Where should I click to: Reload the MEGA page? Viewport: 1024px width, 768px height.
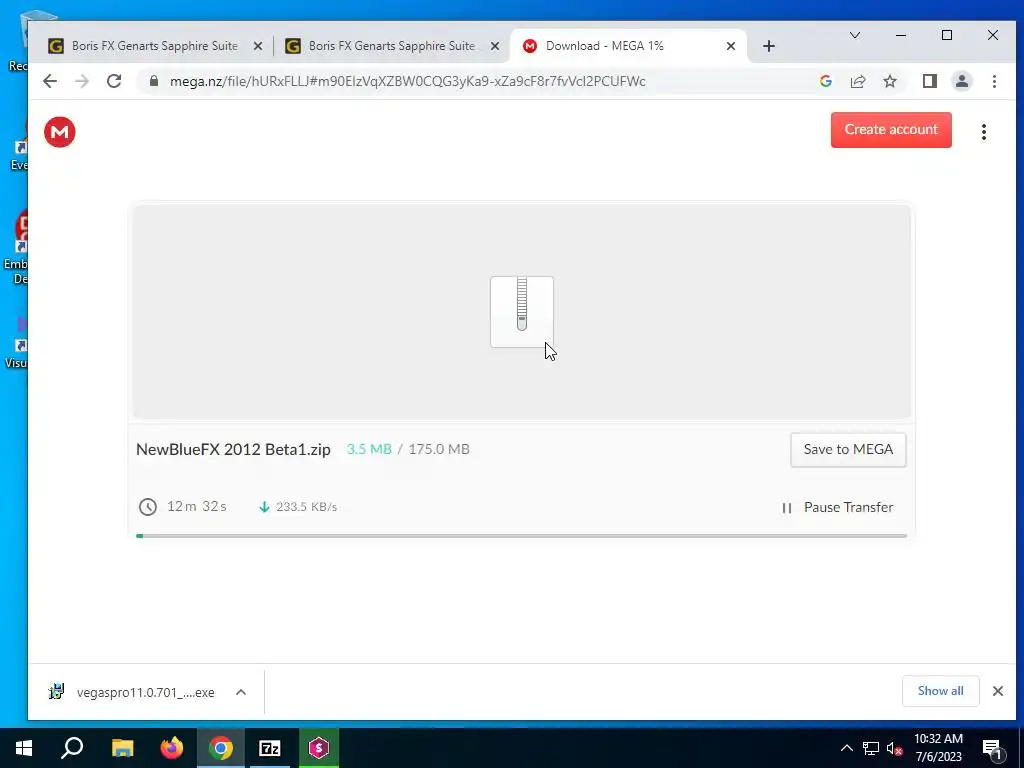pyautogui.click(x=114, y=81)
